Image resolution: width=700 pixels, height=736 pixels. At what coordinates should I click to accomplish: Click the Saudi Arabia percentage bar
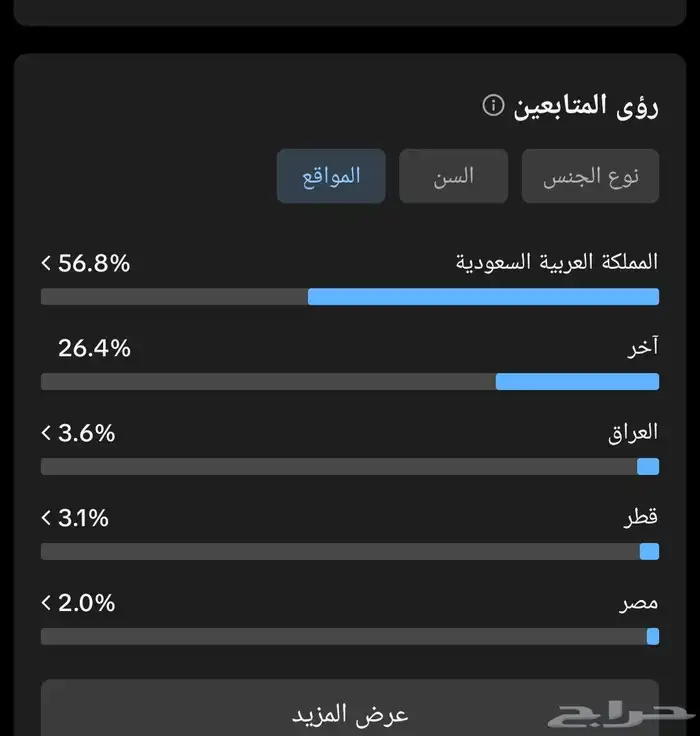(350, 296)
